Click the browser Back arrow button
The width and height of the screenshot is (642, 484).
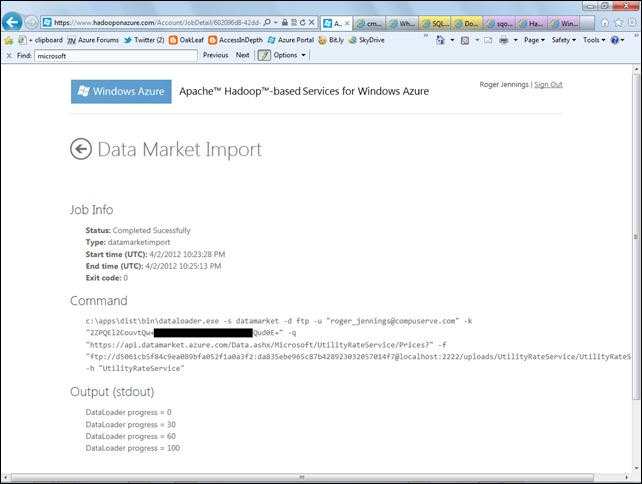point(12,22)
